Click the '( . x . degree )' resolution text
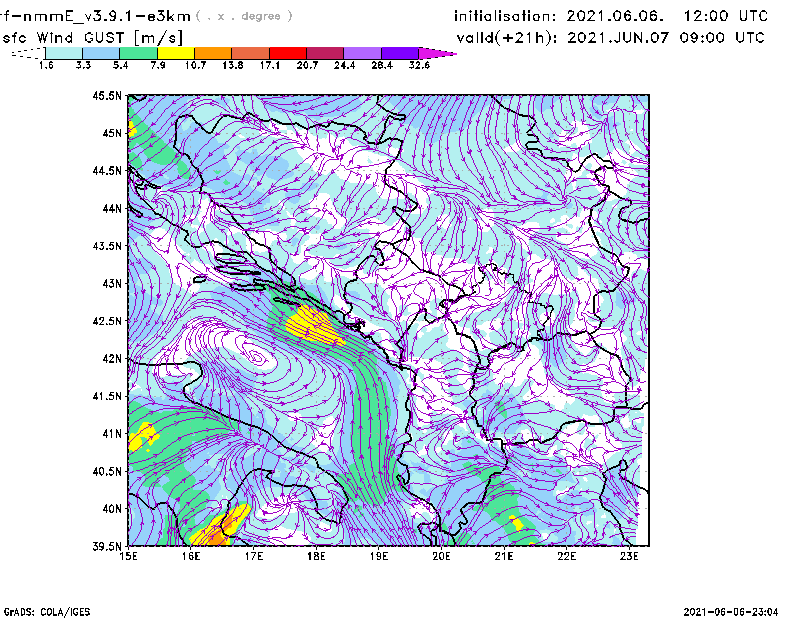This screenshot has height=618, width=800. (x=244, y=16)
